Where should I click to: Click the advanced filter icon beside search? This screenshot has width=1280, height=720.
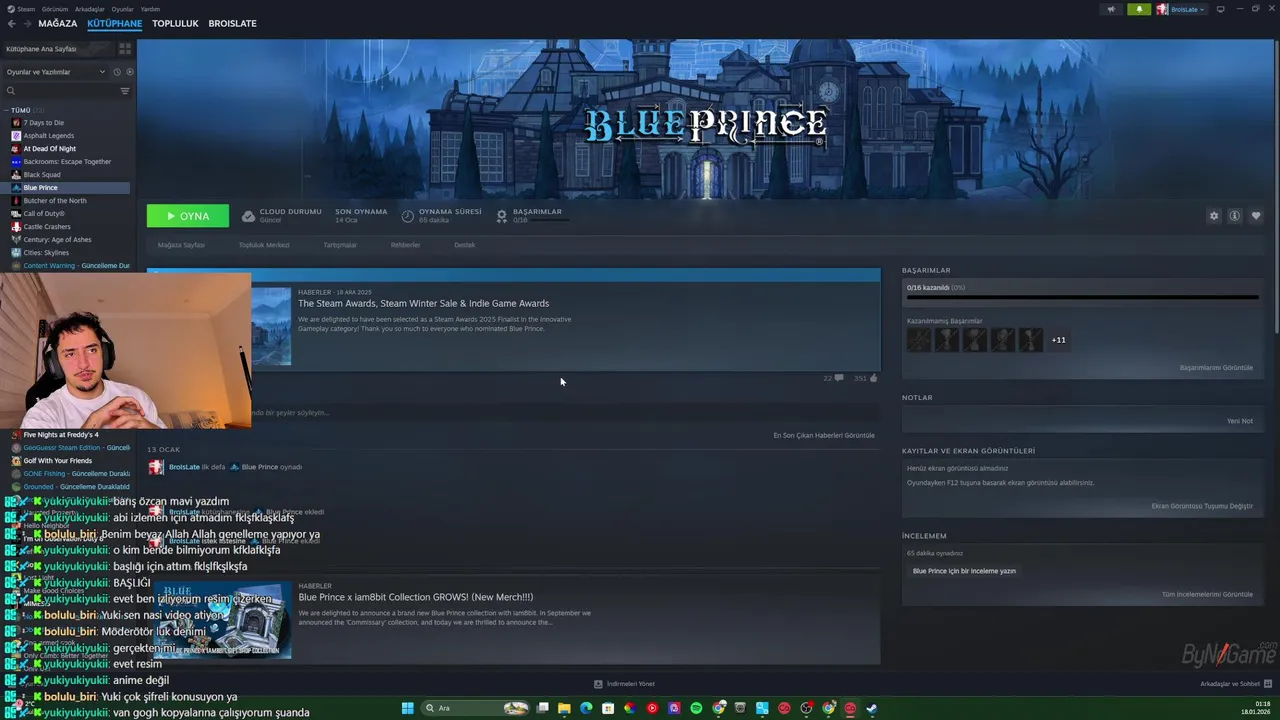[125, 91]
